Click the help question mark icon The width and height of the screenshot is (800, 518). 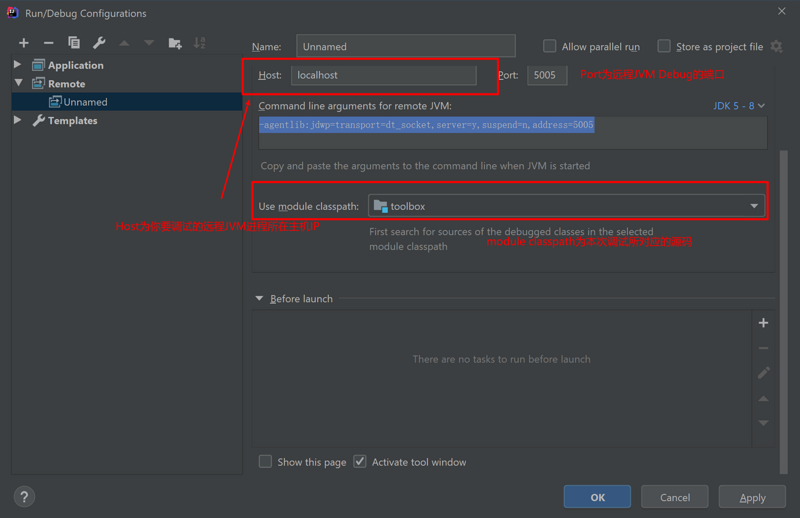pos(25,496)
